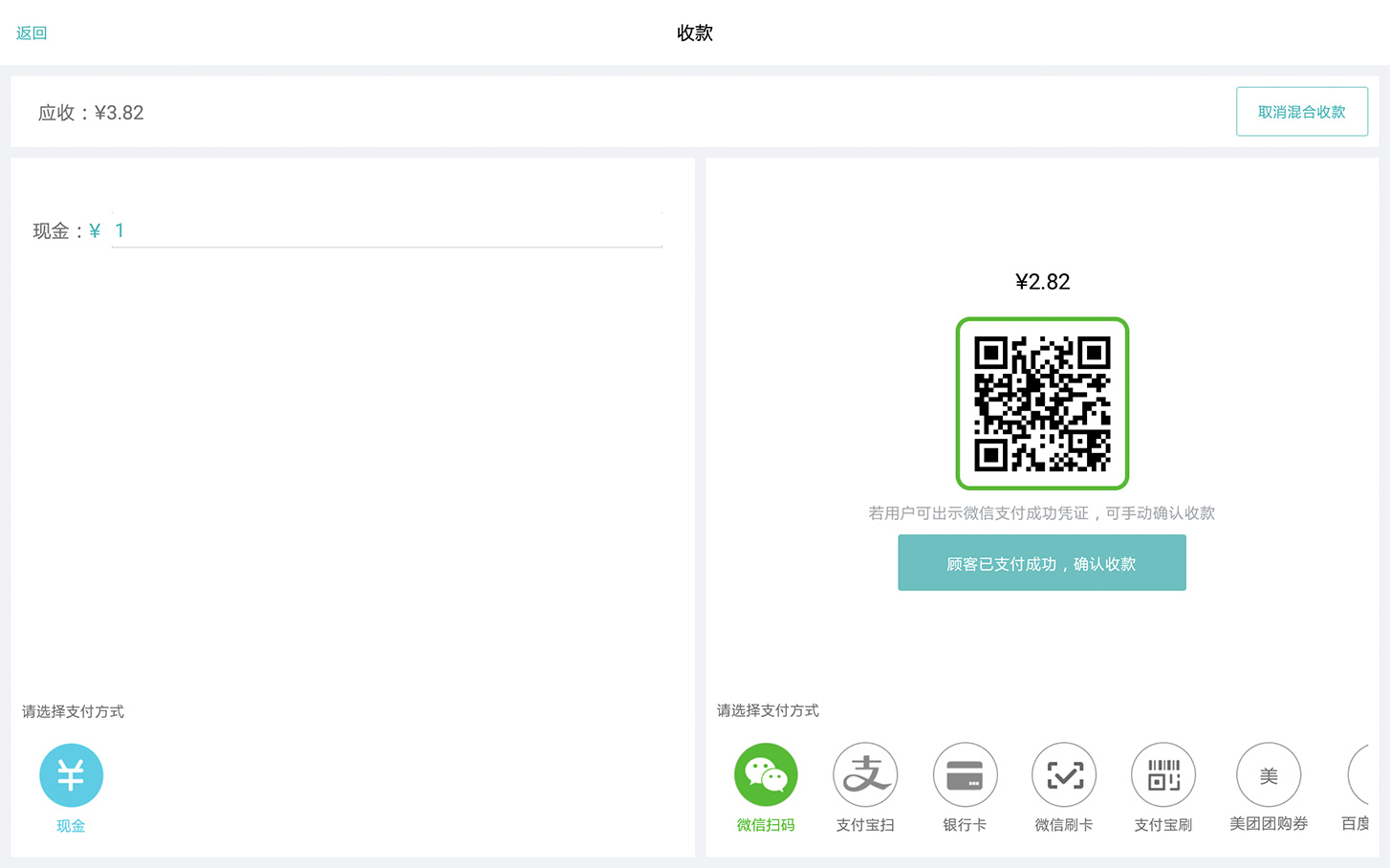Screen dimensions: 1390x868
Task: Focus the cash (现金) amount input field
Action: coord(387,230)
